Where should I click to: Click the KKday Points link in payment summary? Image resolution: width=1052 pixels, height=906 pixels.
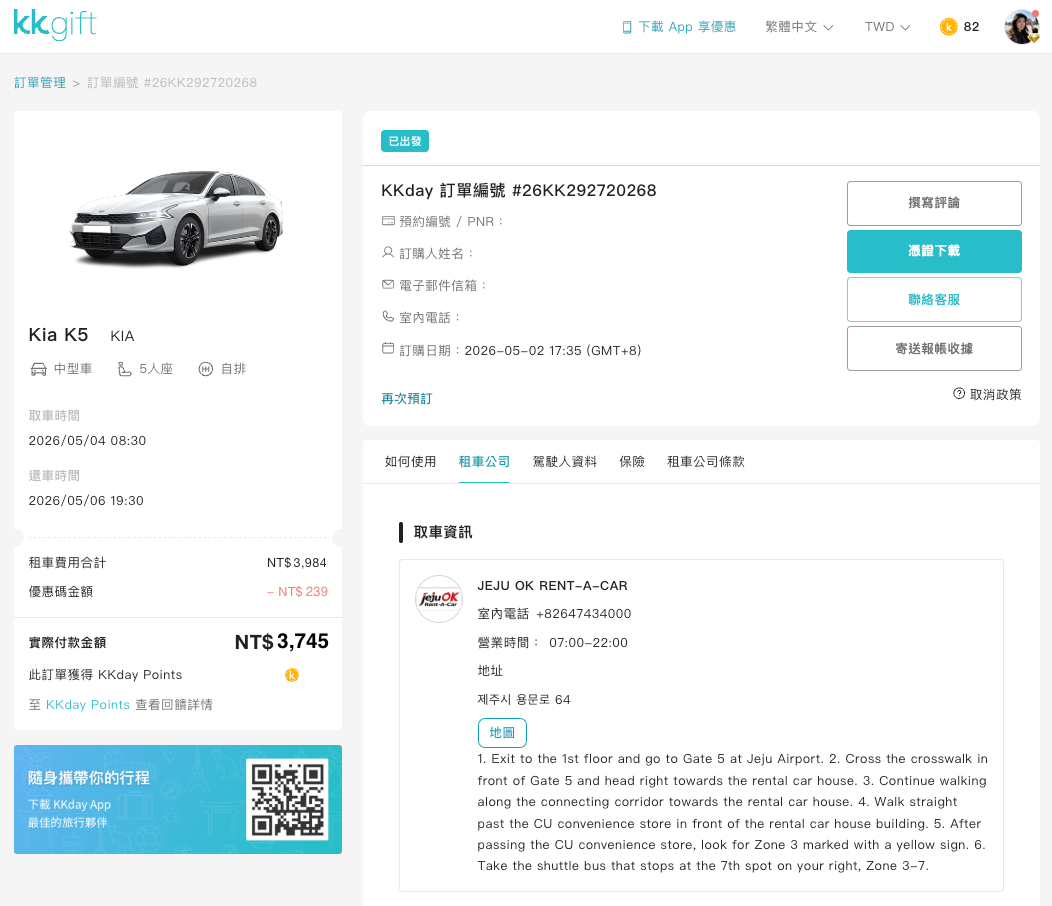88,705
